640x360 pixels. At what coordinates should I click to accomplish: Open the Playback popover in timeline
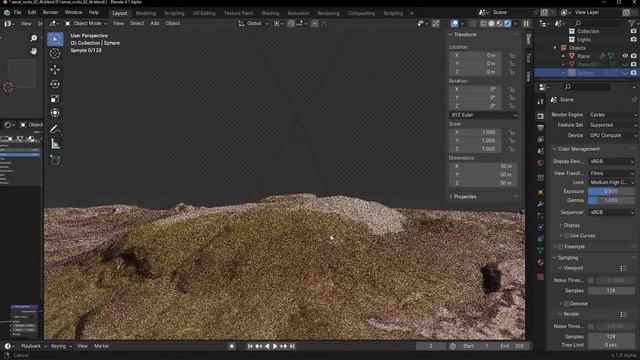[x=33, y=347]
